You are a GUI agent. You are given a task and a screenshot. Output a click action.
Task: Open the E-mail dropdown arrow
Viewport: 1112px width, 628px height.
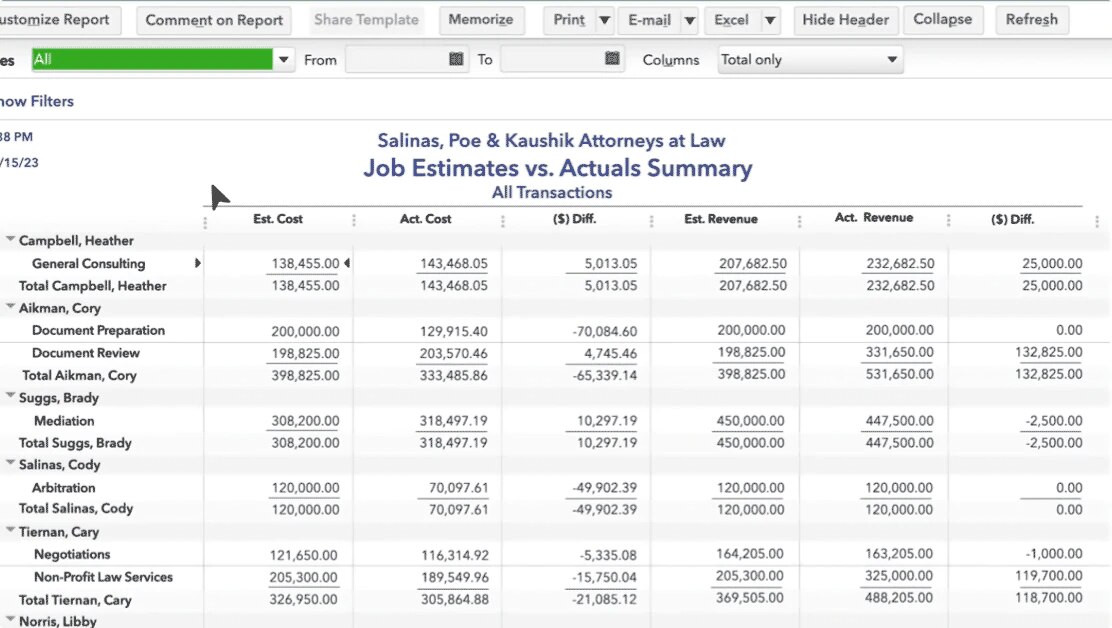689,20
